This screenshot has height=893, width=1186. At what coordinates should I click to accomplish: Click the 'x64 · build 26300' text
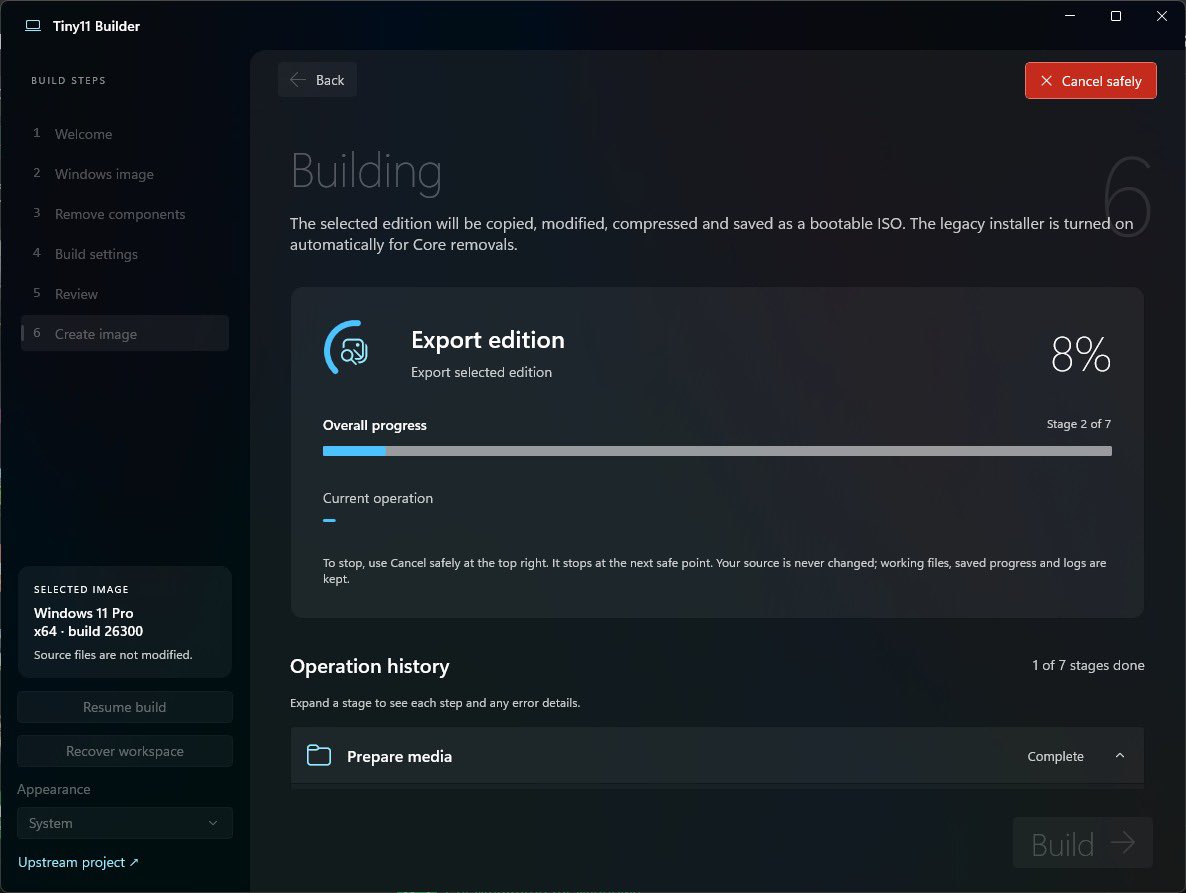[x=88, y=631]
